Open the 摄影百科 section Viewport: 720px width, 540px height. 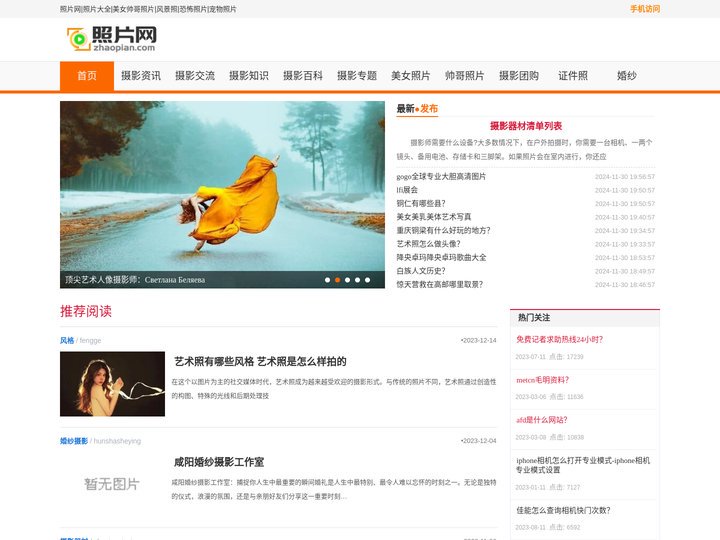point(303,76)
